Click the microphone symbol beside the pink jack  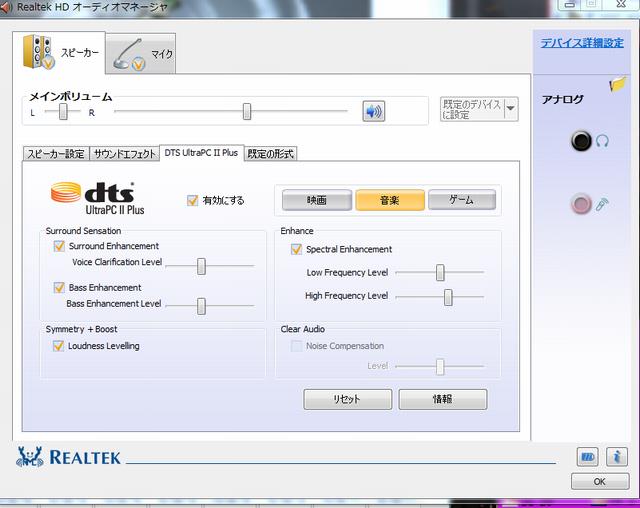(602, 204)
